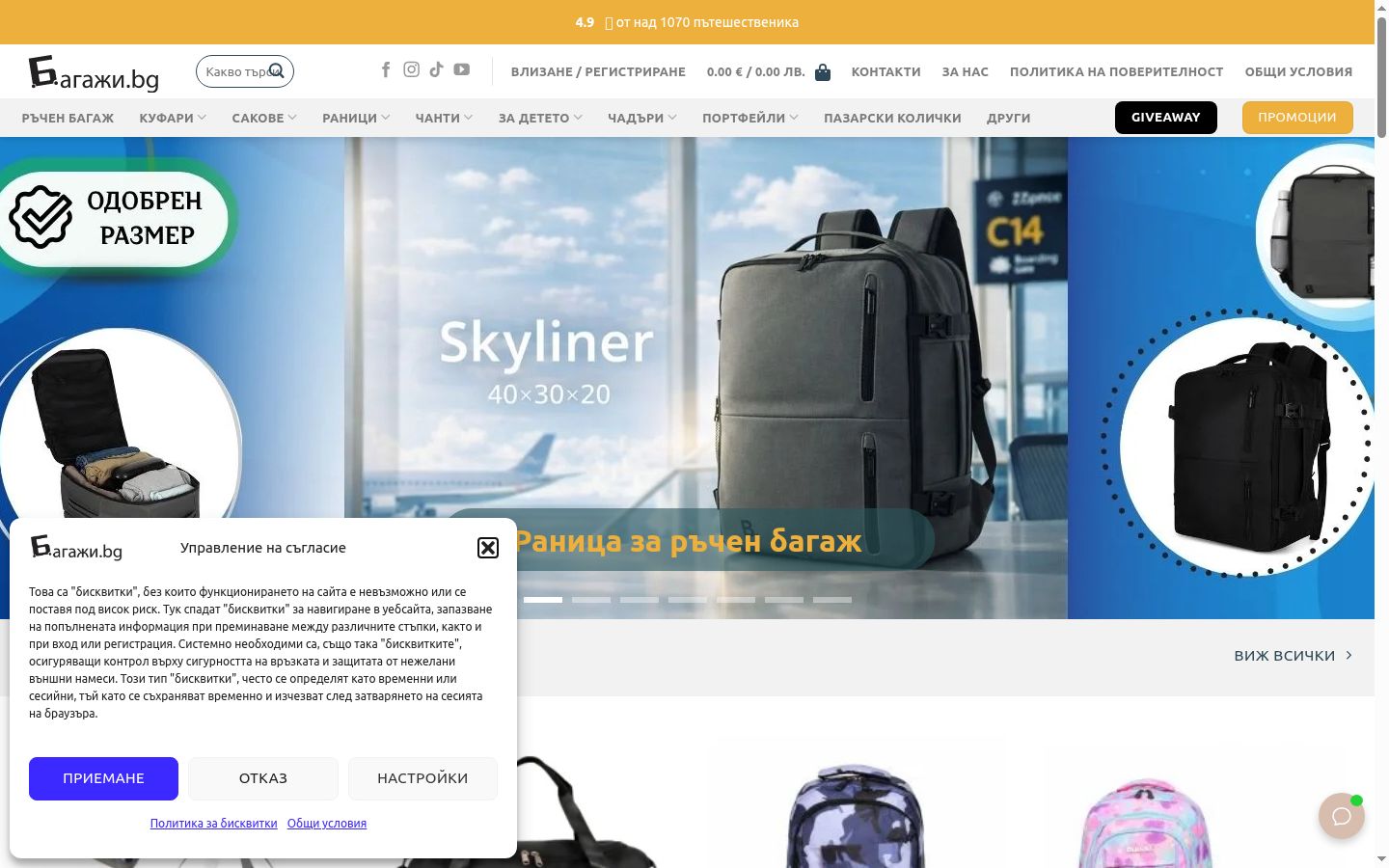Expand the ЧАДЪРИ dropdown menu
Image resolution: width=1389 pixels, height=868 pixels.
642,118
